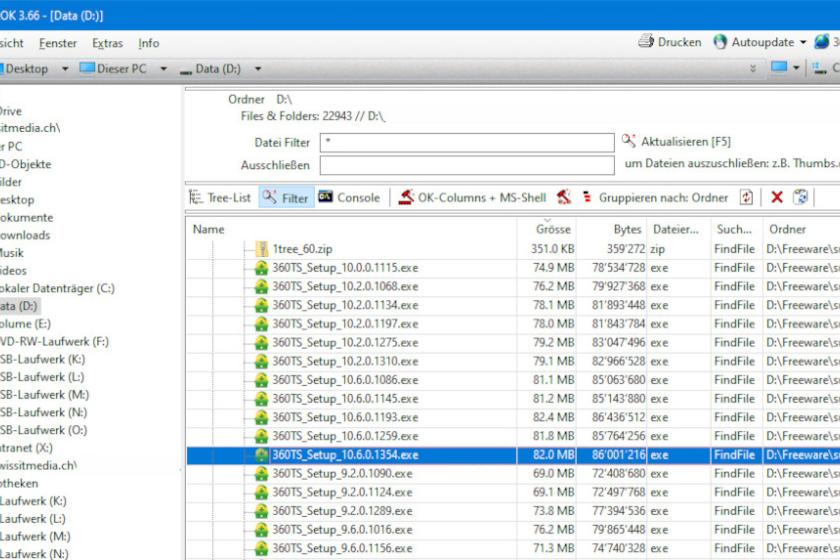
Task: Expand the Autoupdate dropdown arrow
Action: point(803,42)
